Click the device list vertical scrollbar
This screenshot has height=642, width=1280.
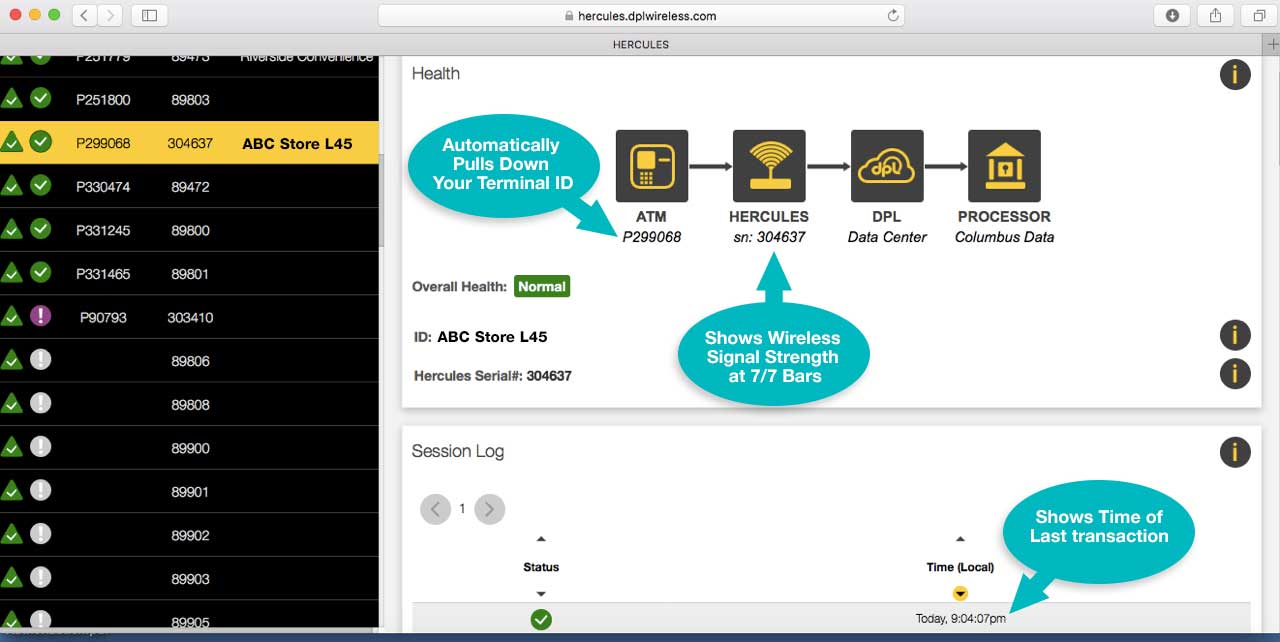pos(382,200)
